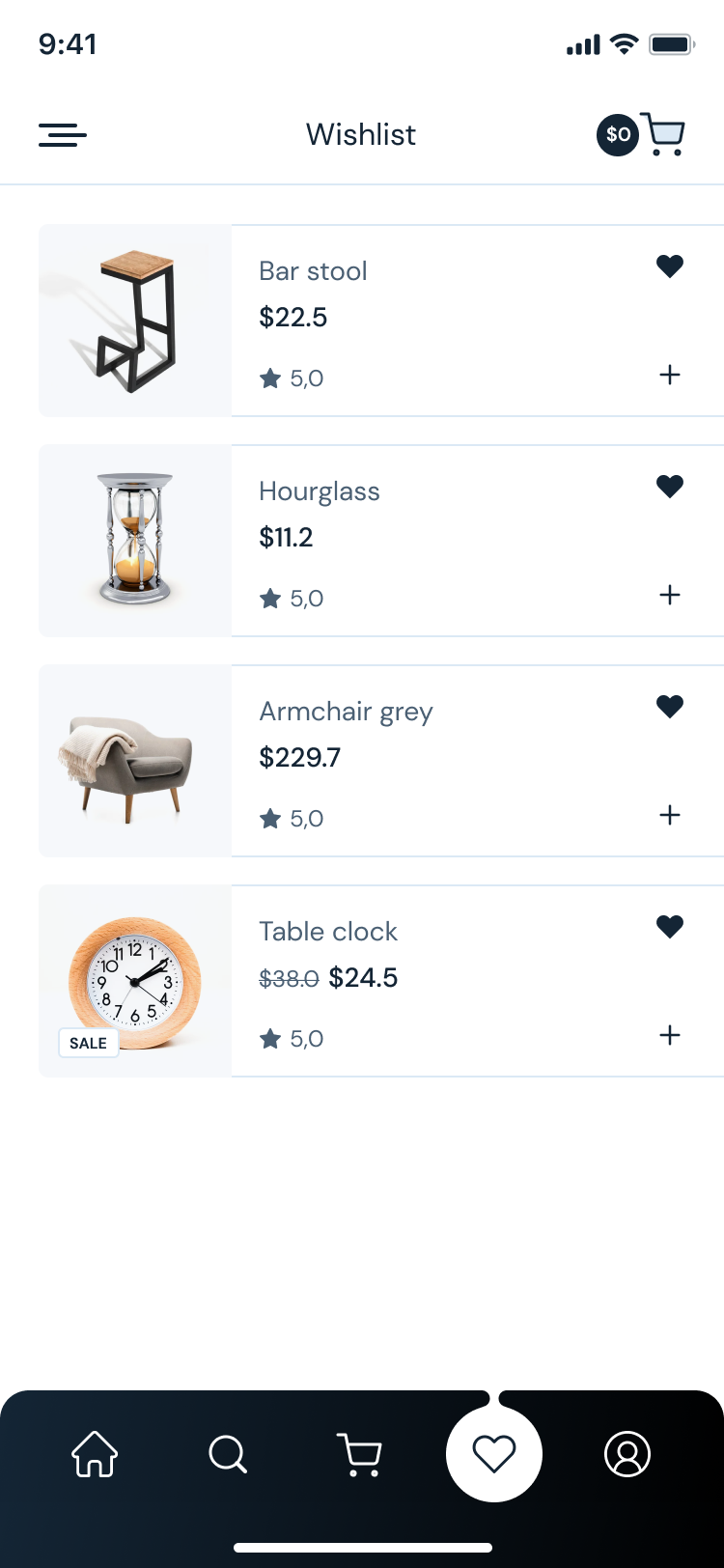The image size is (724, 1568).
Task: Tap the $0 cart total badge
Action: click(x=618, y=134)
